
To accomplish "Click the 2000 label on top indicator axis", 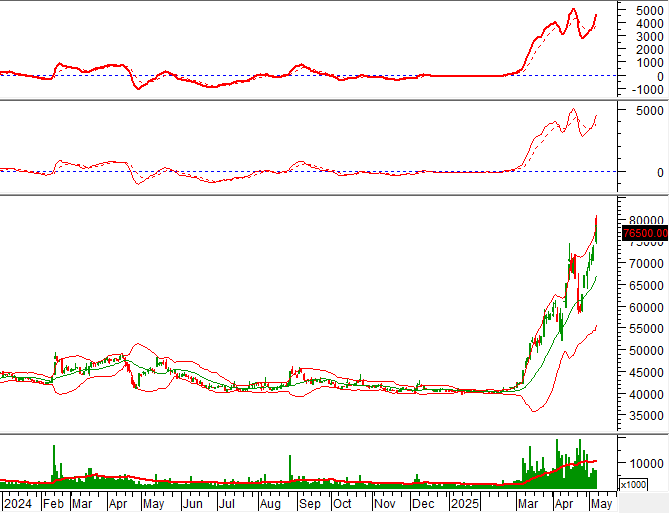I will pyautogui.click(x=650, y=50).
